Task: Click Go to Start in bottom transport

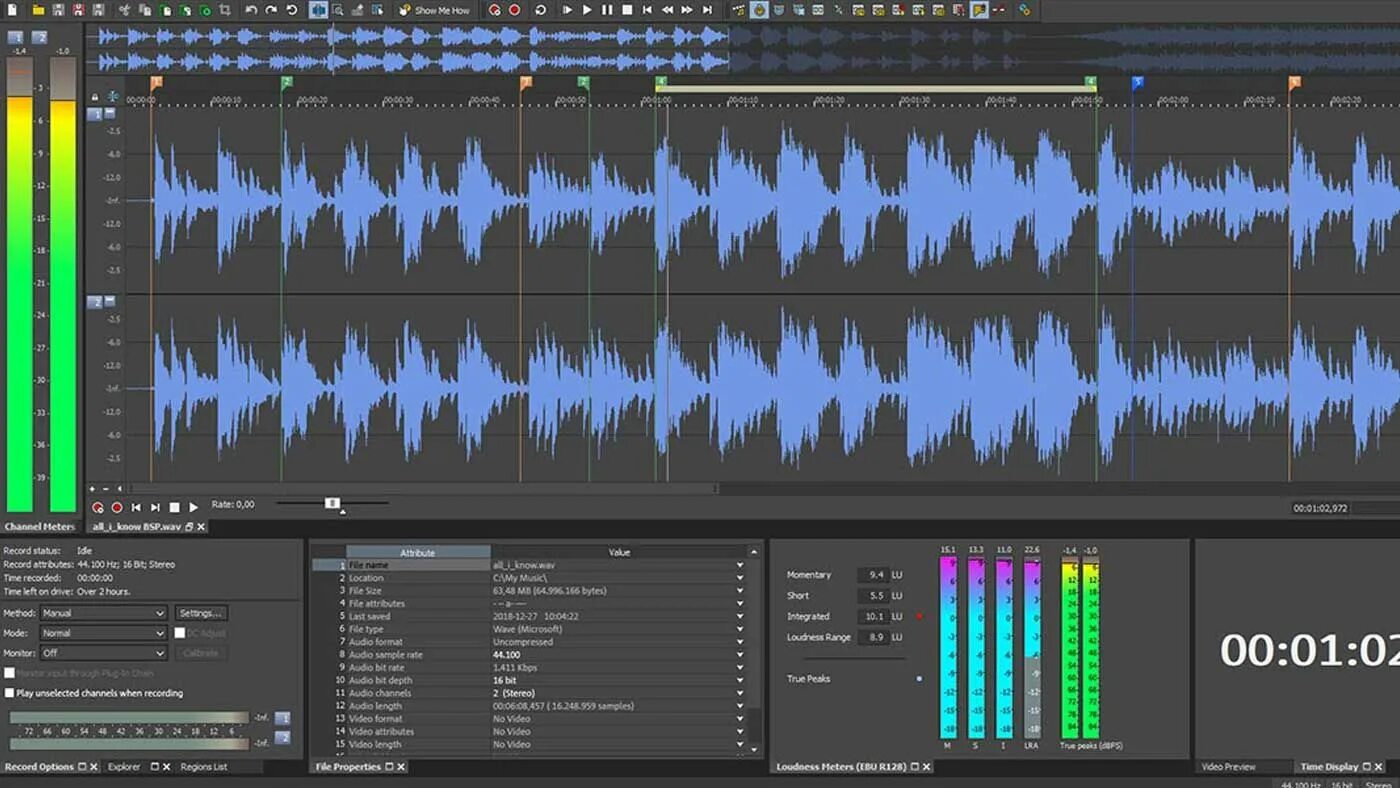Action: (x=136, y=507)
